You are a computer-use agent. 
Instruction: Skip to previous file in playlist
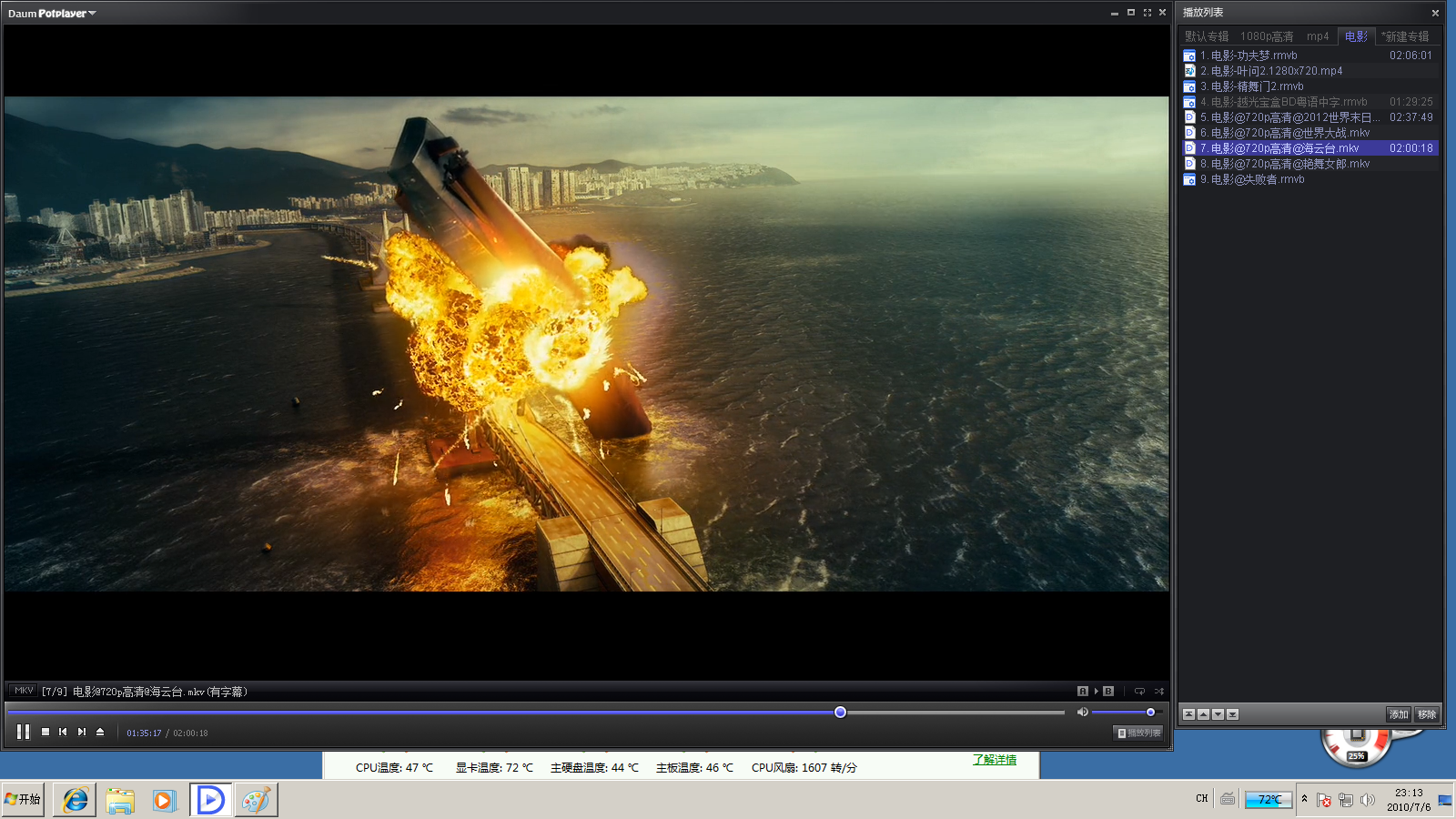[x=63, y=732]
